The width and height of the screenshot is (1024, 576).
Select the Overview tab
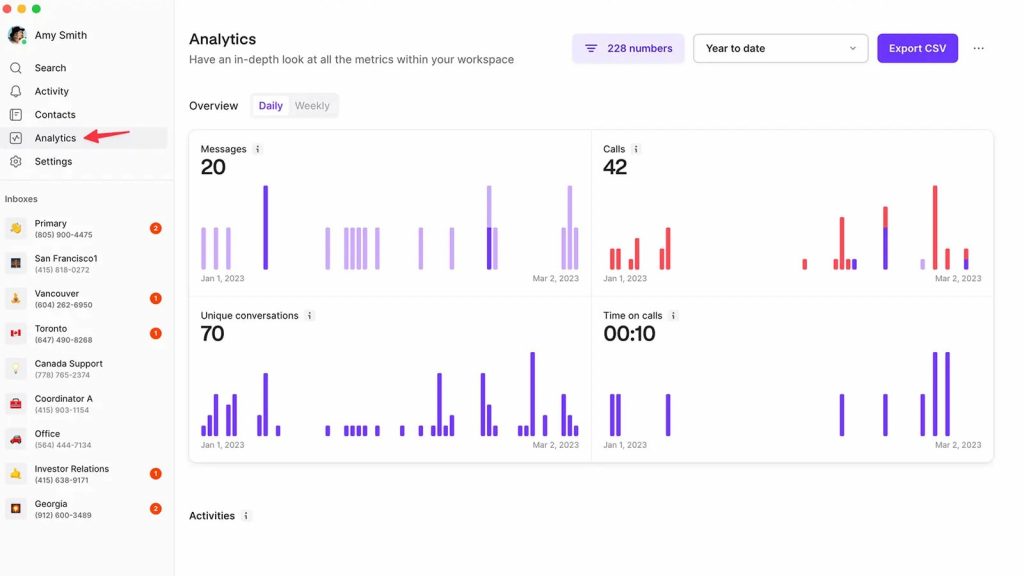click(213, 105)
